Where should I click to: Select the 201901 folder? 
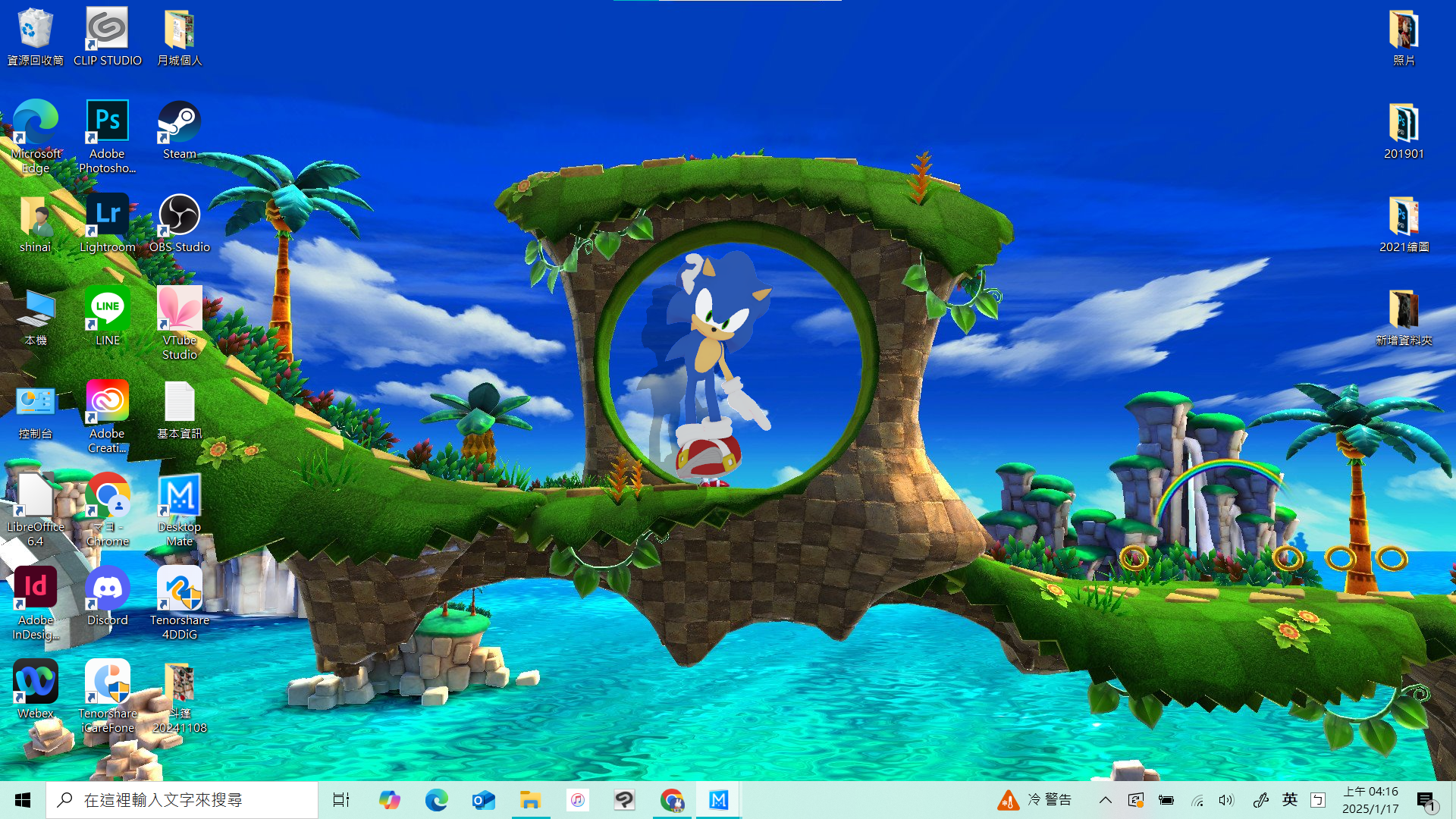coord(1404,130)
